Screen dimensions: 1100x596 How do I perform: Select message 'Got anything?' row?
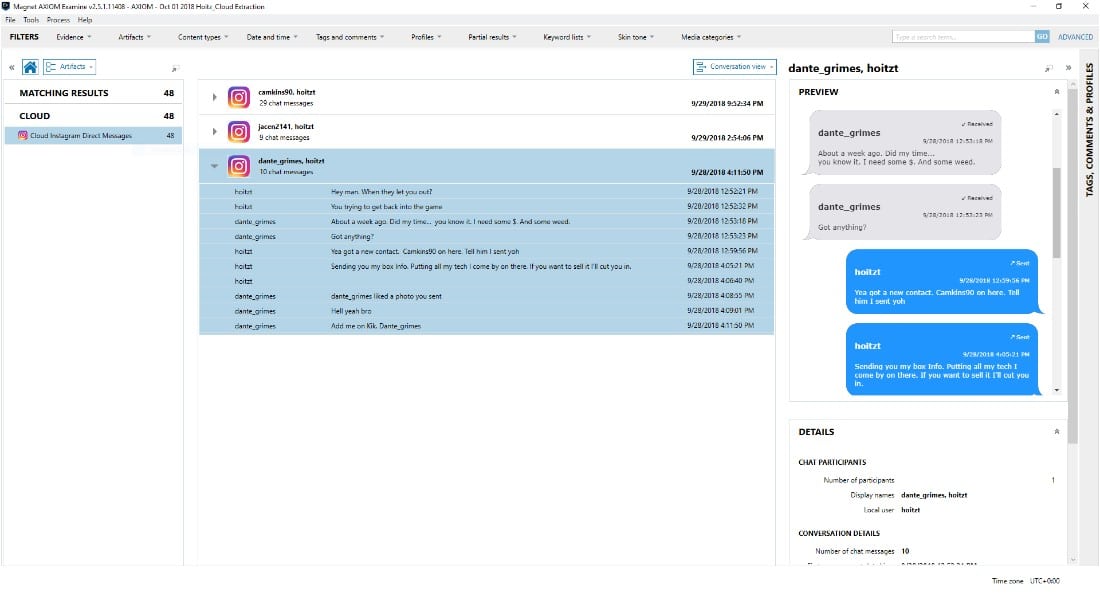pos(487,236)
